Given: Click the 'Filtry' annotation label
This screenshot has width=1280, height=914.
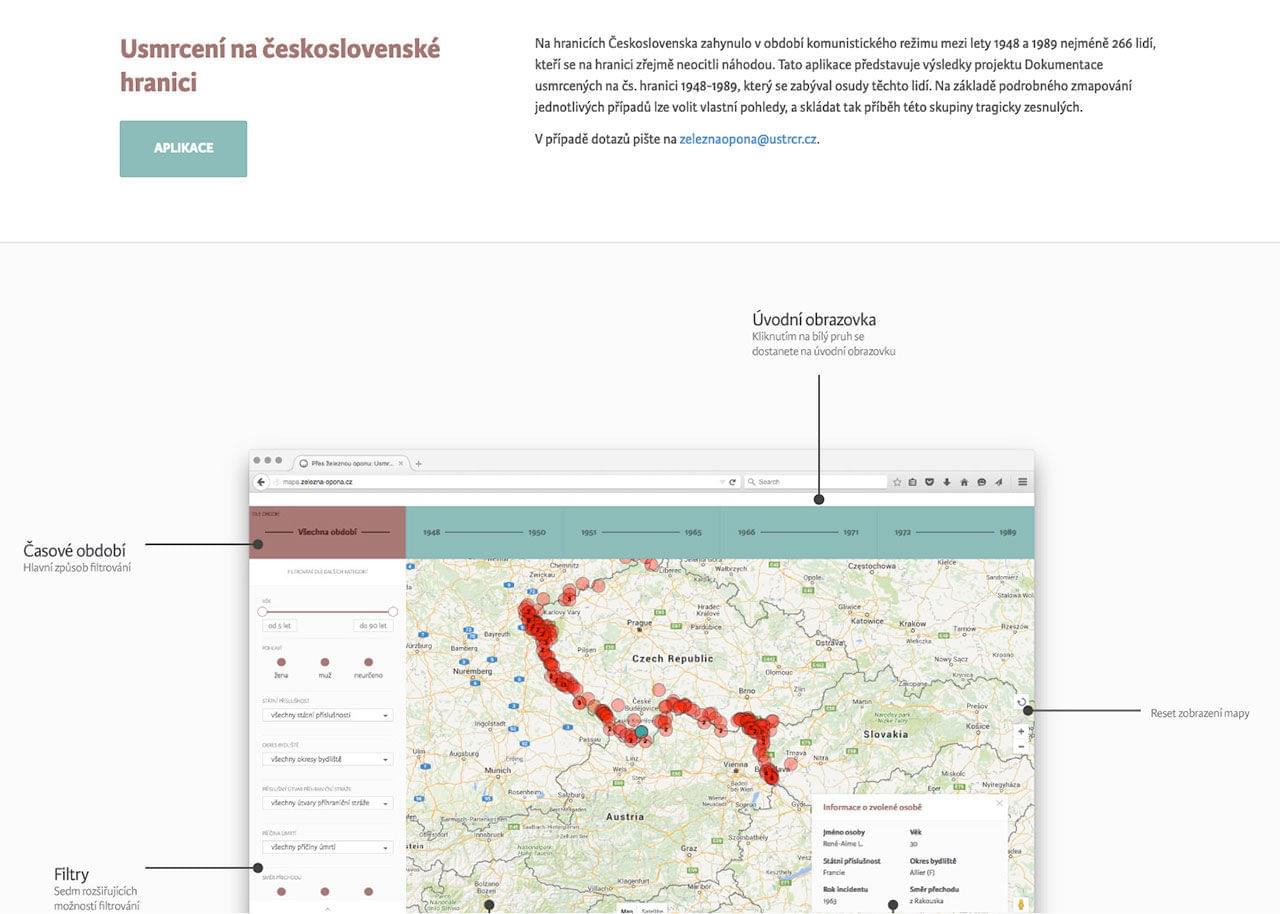Looking at the screenshot, I should (x=71, y=875).
